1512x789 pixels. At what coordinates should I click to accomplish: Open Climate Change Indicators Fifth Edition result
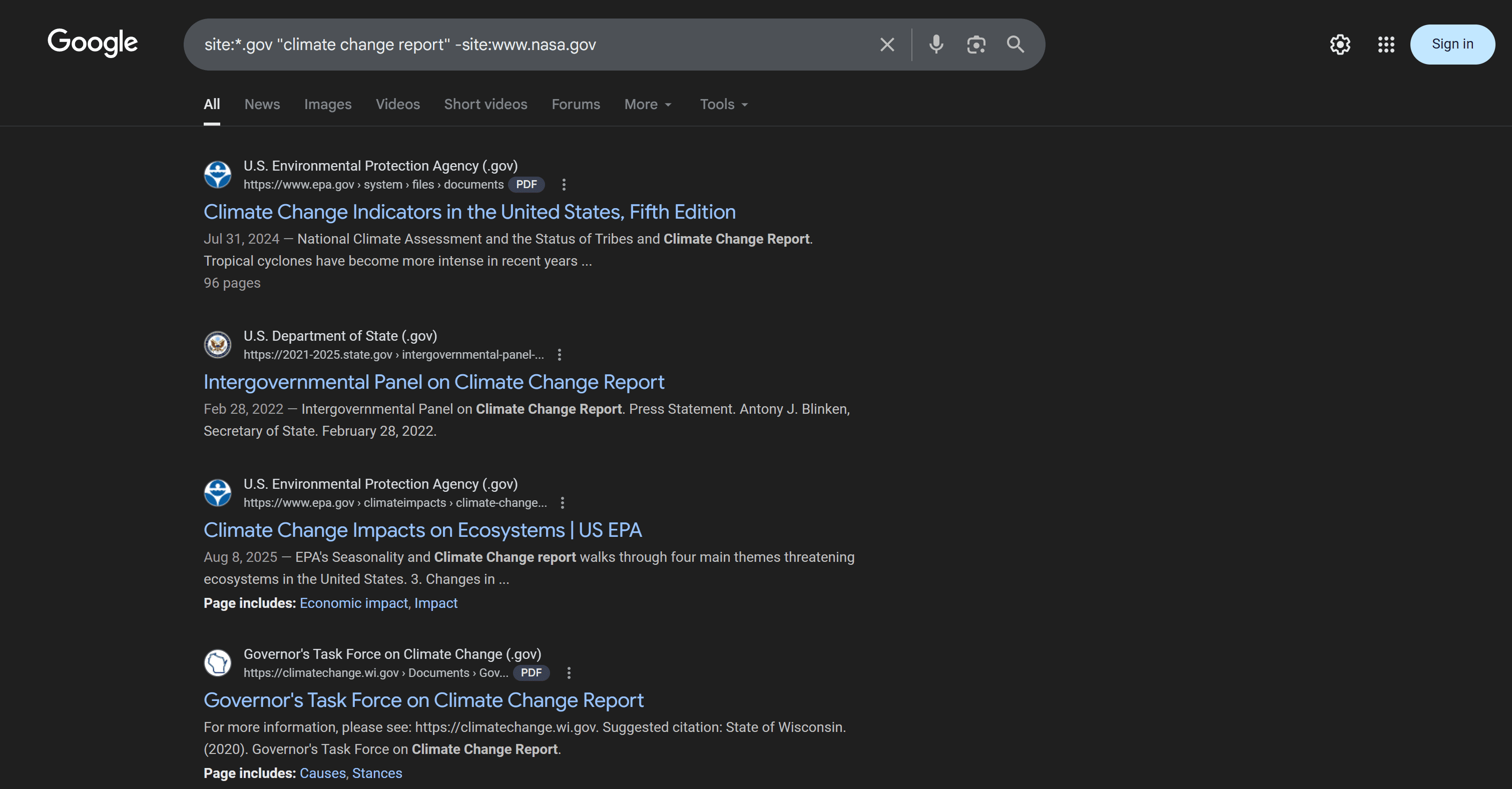point(469,212)
